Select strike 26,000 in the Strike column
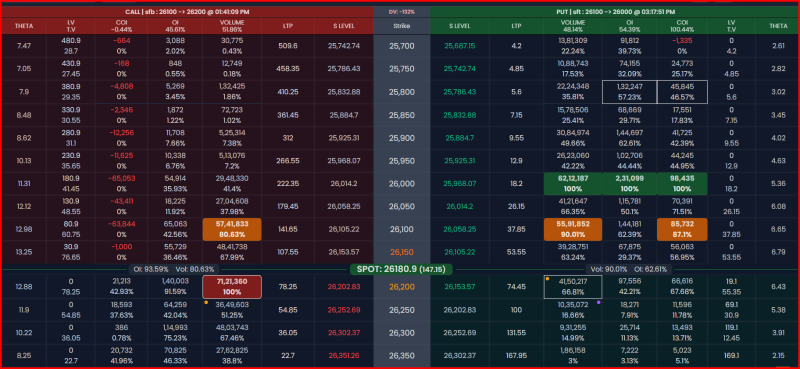The image size is (800, 369). click(402, 183)
